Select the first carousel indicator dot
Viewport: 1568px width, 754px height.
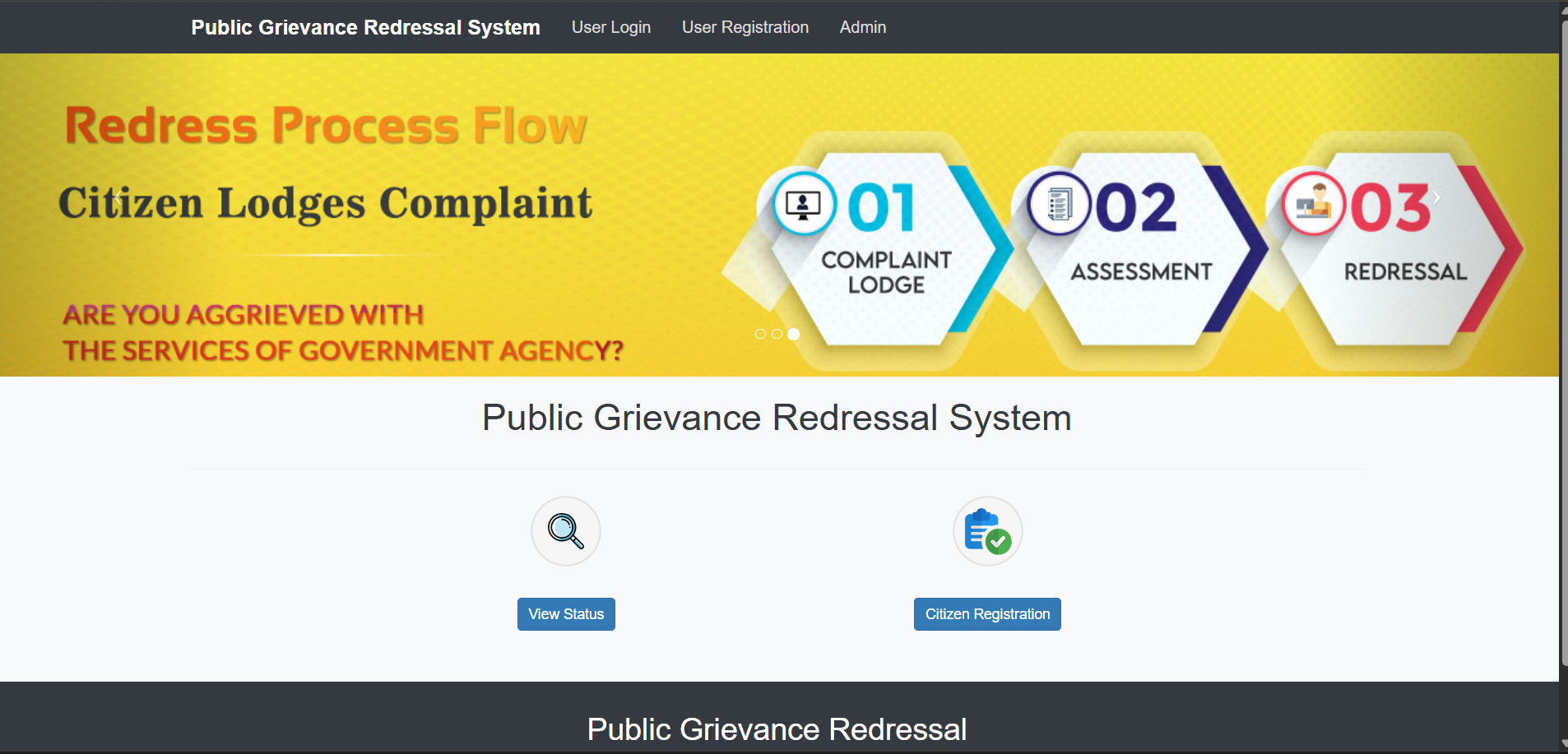759,334
